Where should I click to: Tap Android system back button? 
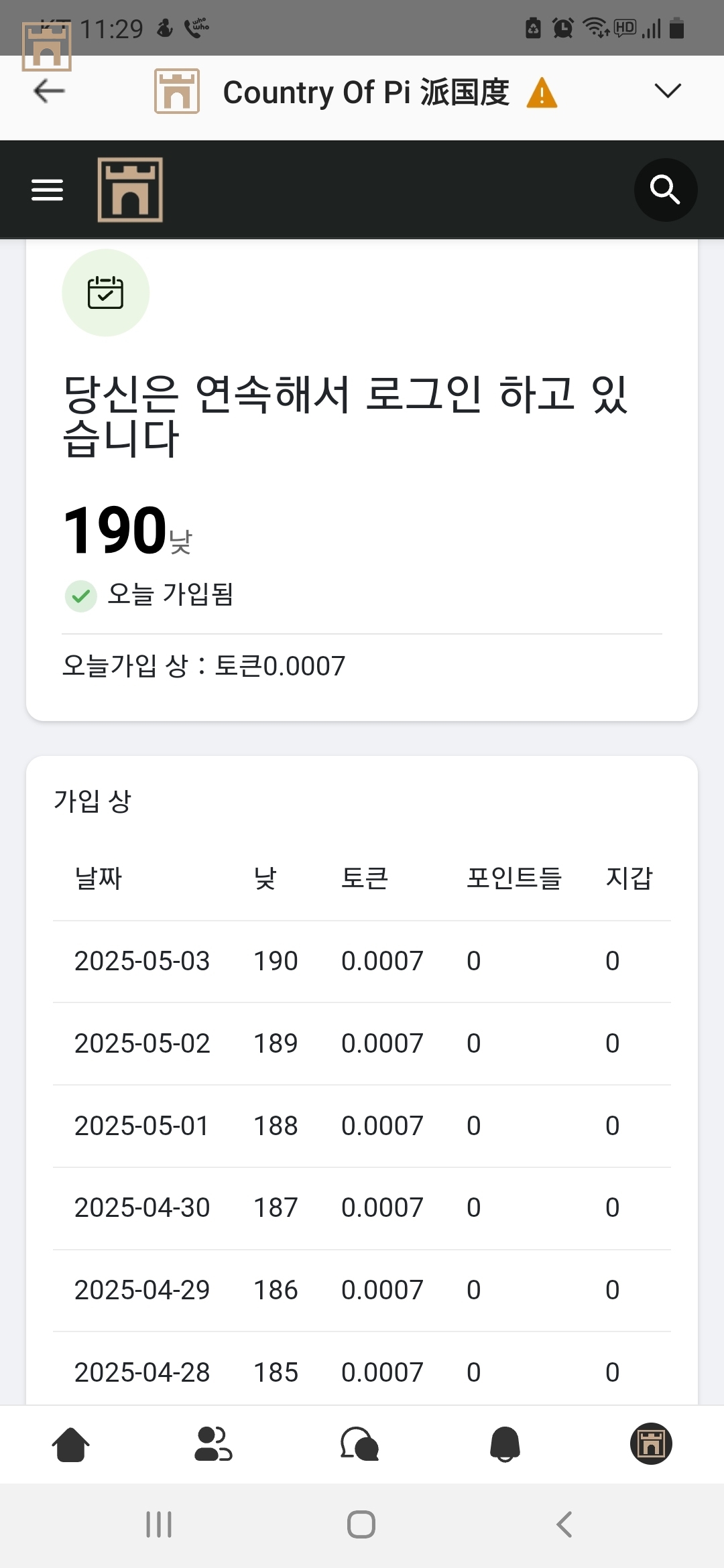tap(564, 1524)
